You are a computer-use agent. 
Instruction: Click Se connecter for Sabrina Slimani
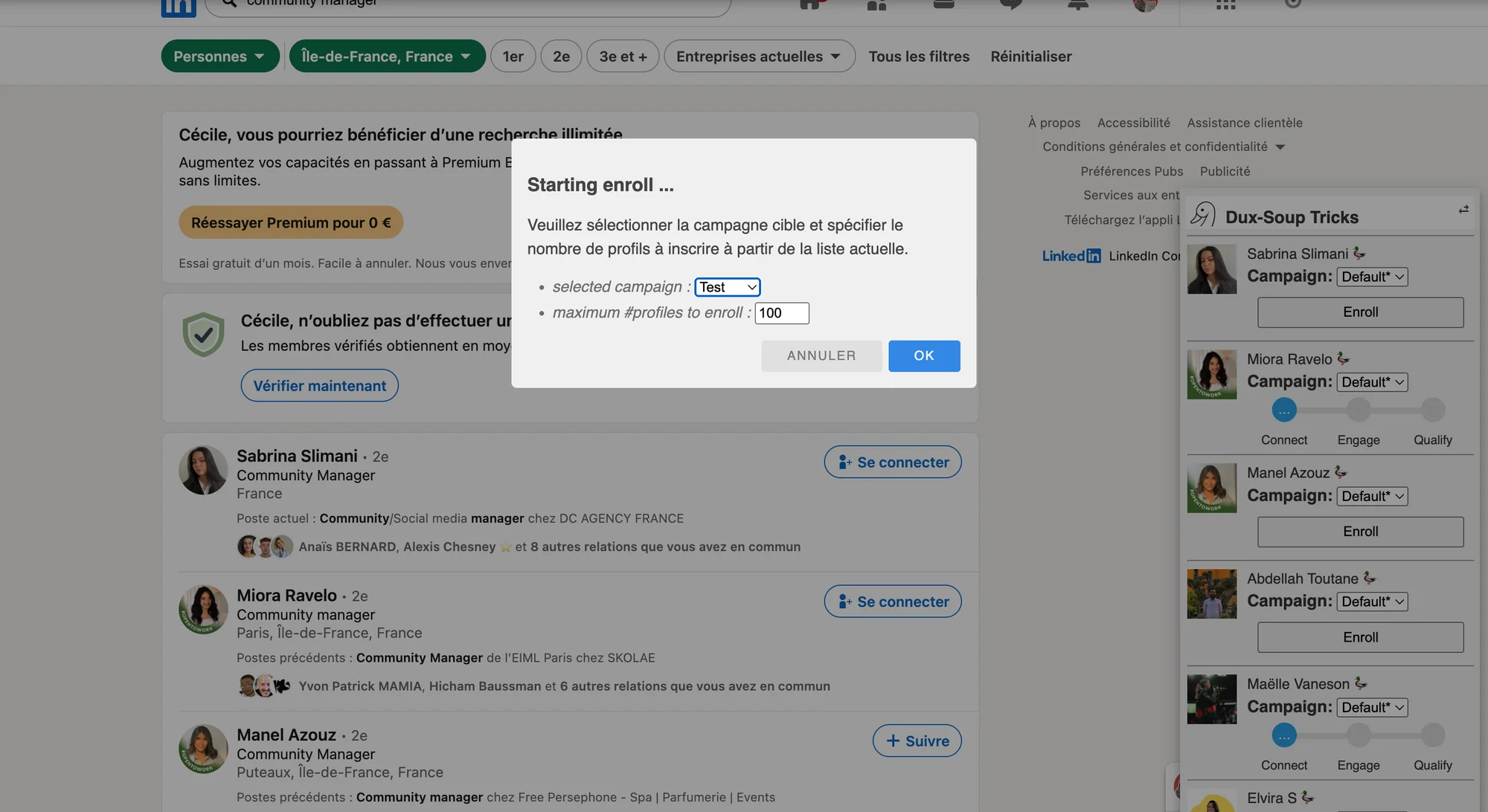893,462
